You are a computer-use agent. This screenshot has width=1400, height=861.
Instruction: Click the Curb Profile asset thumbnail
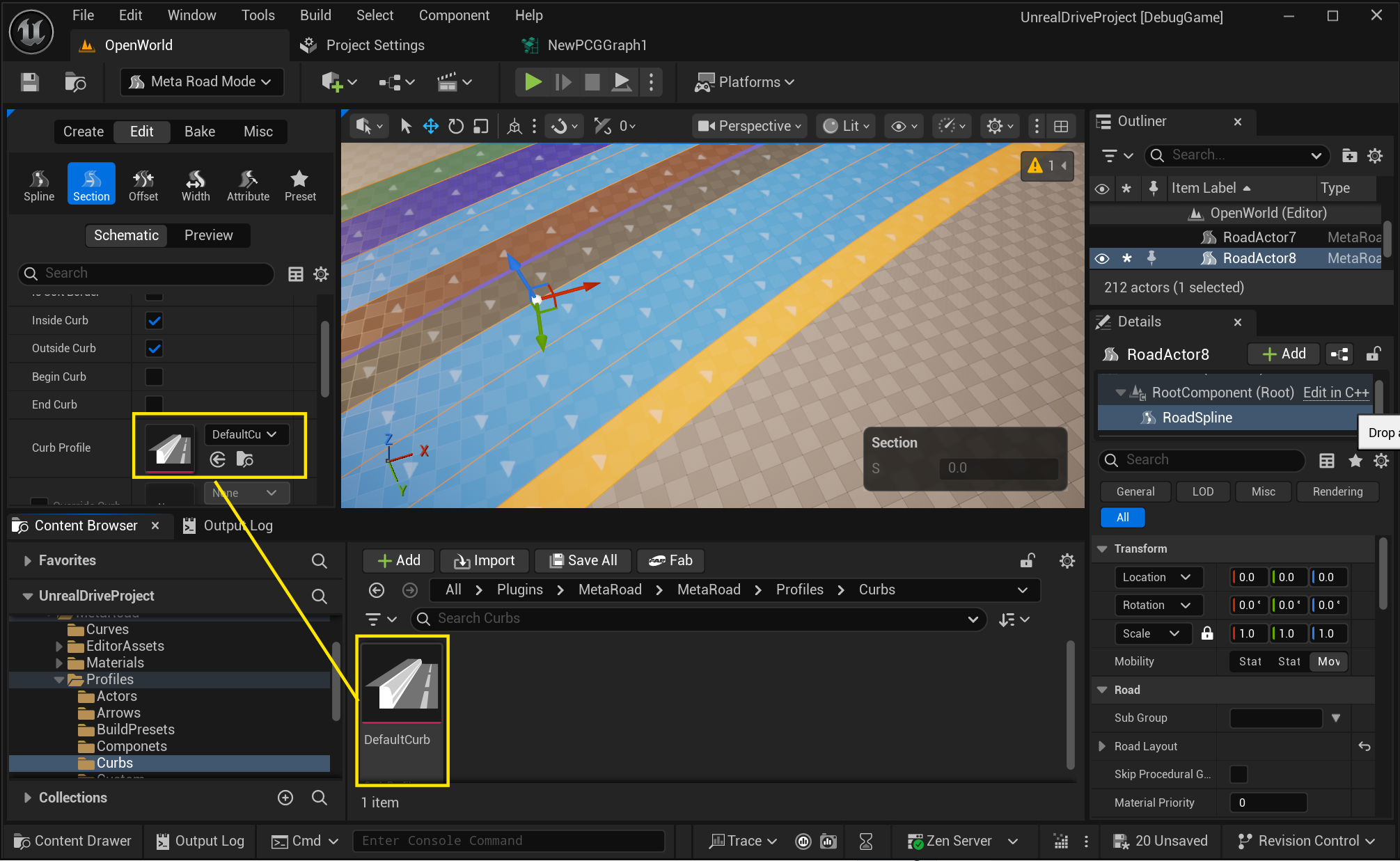tap(170, 448)
